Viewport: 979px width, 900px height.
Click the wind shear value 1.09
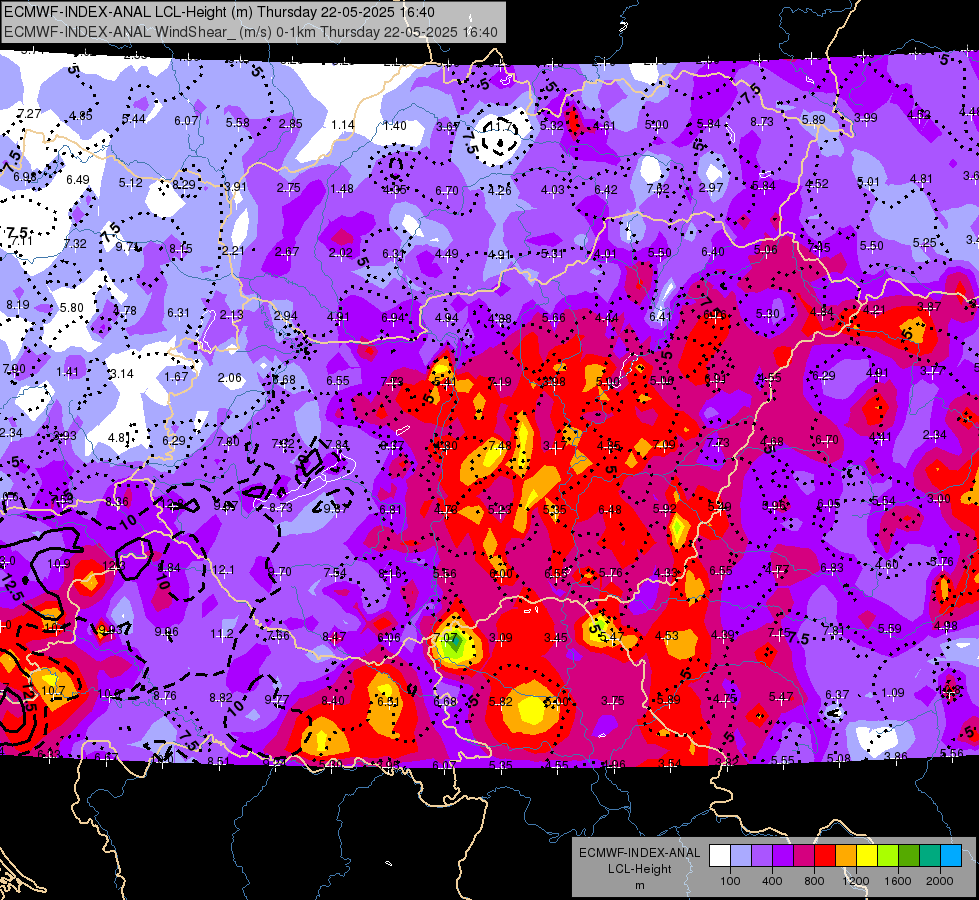coord(893,692)
